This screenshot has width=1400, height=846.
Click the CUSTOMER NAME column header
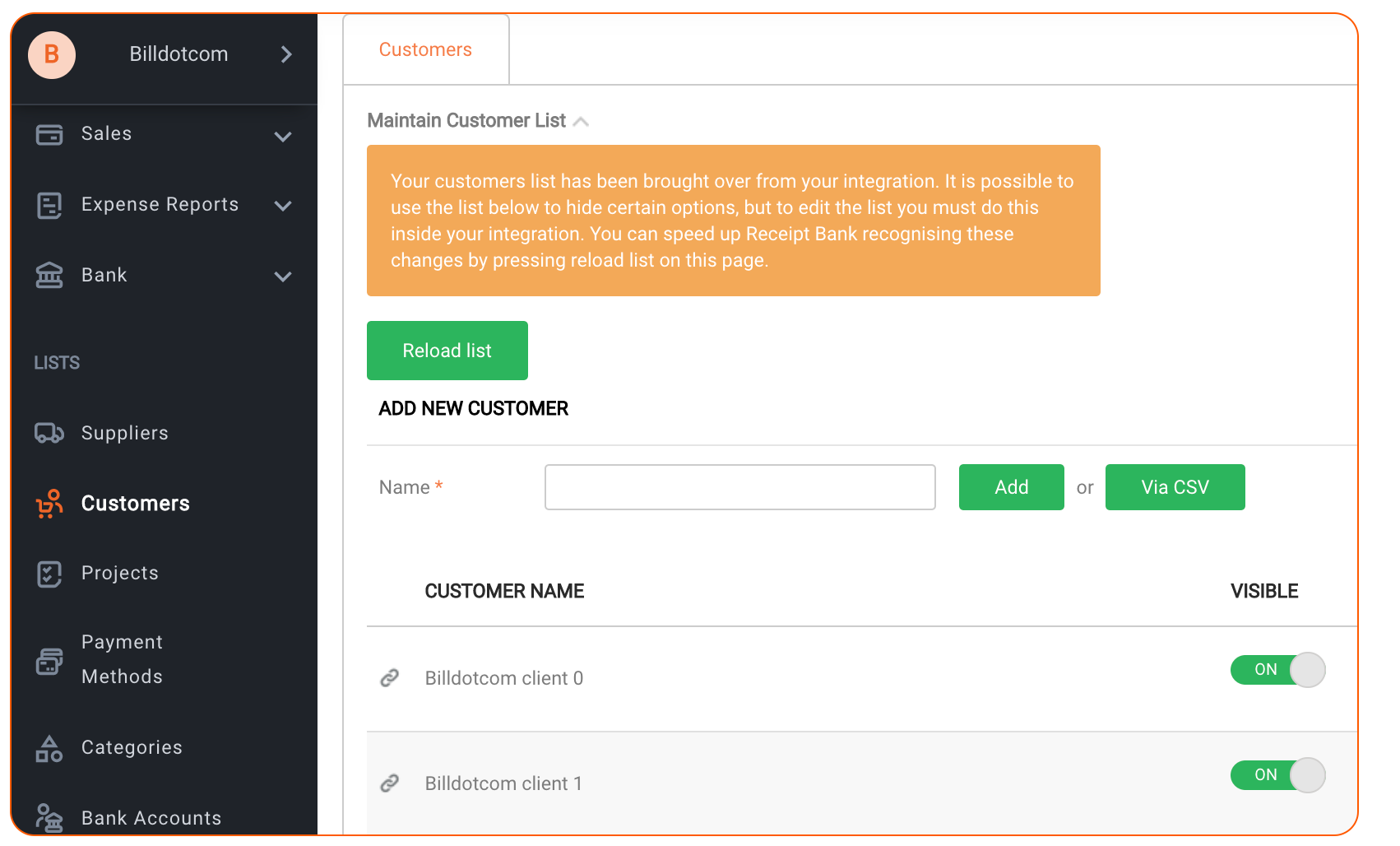504,591
